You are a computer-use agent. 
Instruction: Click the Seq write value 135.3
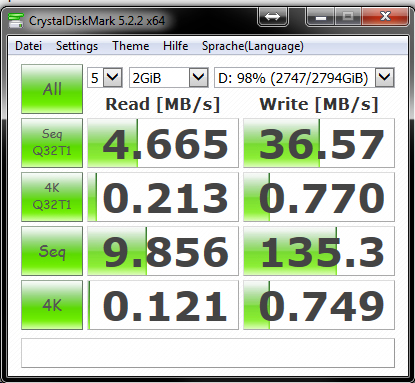click(x=319, y=251)
